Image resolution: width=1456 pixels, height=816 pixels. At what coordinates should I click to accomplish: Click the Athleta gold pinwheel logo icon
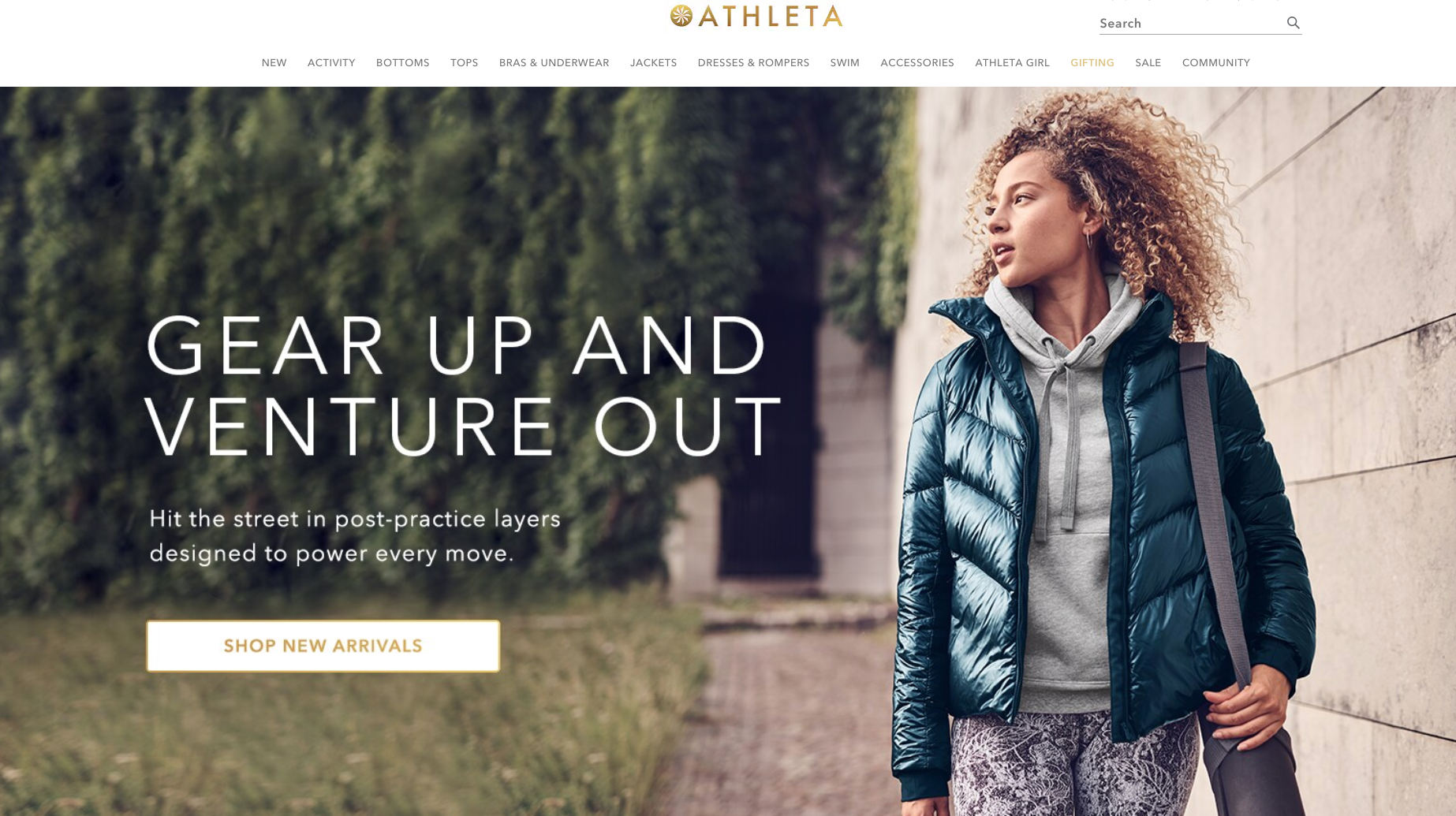pos(681,16)
